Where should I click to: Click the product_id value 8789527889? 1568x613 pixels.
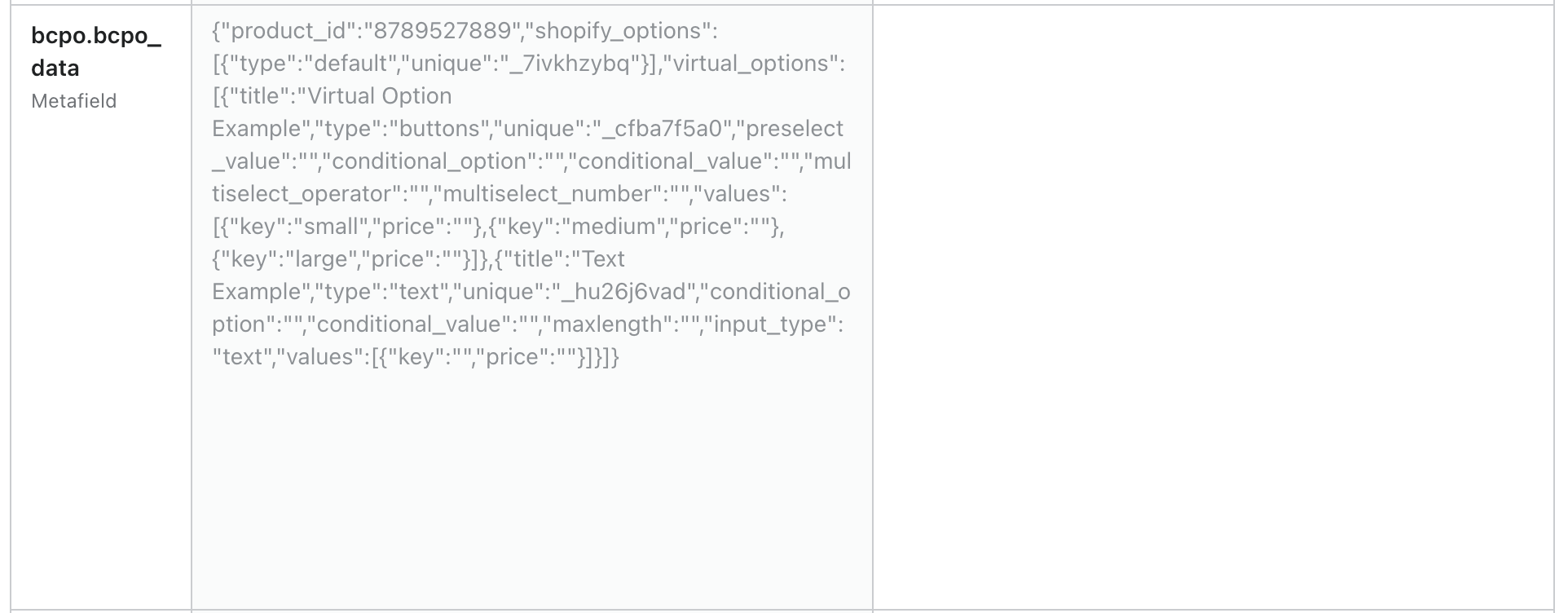(443, 31)
